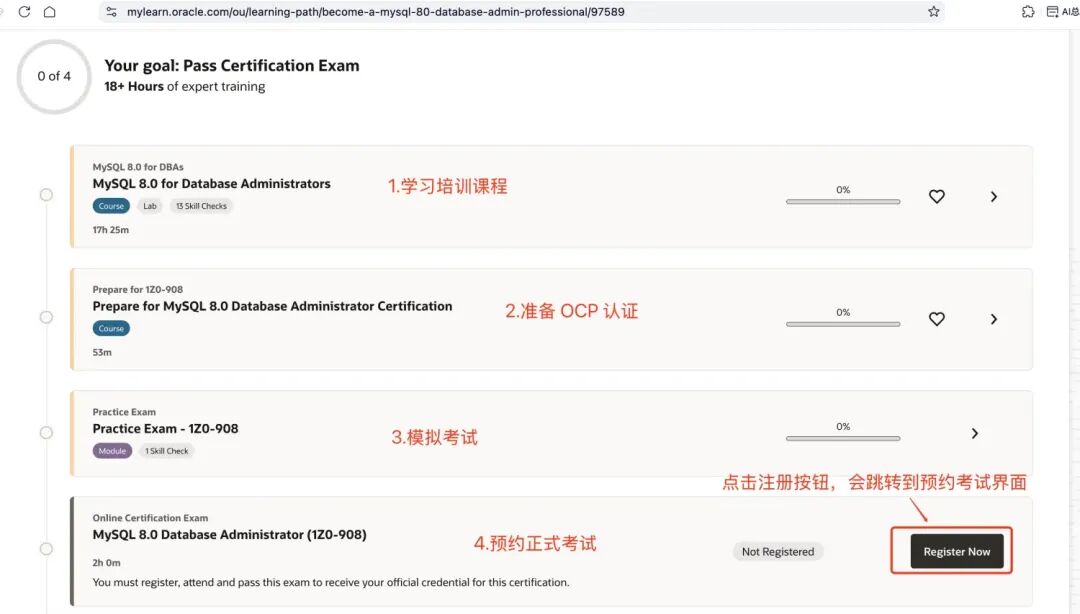
Task: Click the Practice Exam progress bar
Action: [843, 438]
